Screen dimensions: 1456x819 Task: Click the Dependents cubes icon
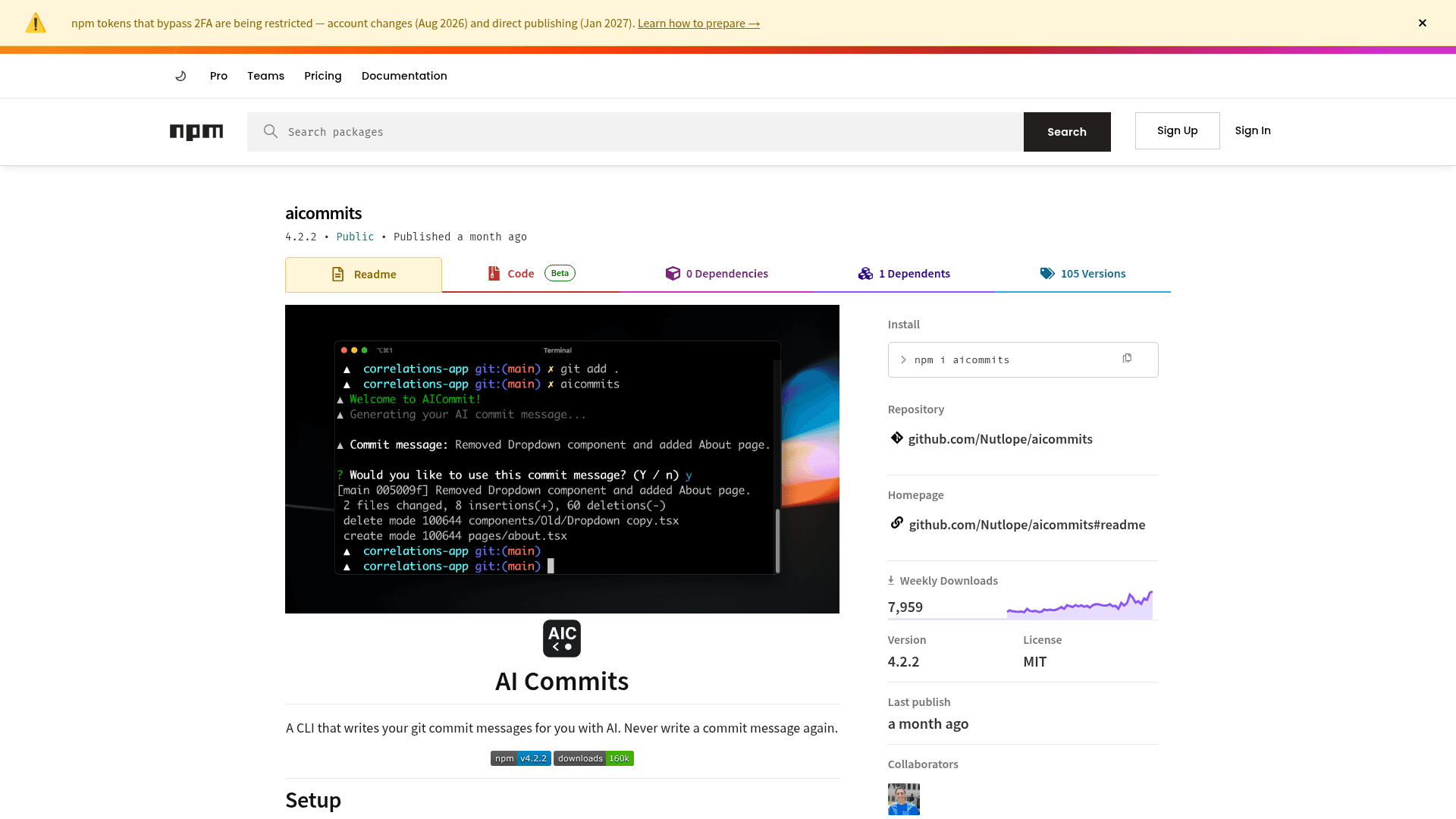(865, 274)
